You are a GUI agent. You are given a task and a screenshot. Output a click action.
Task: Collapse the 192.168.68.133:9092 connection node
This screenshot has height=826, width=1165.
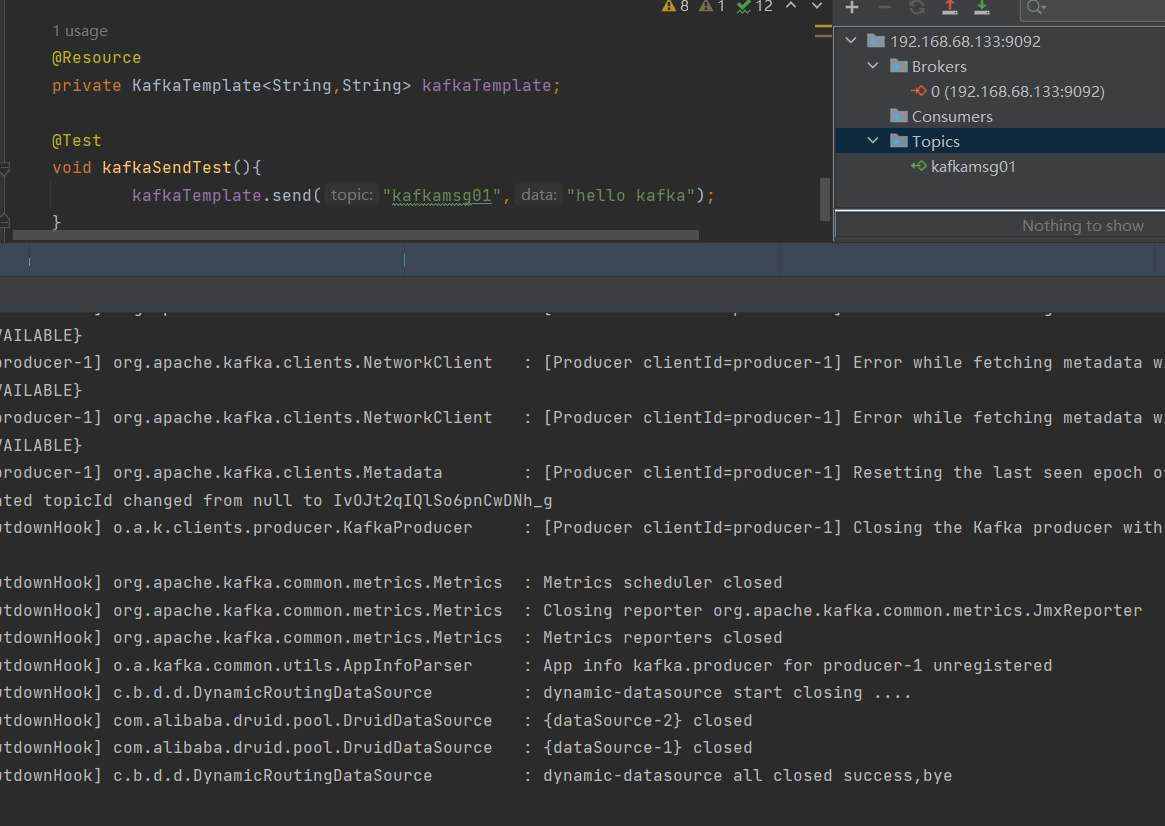[851, 41]
